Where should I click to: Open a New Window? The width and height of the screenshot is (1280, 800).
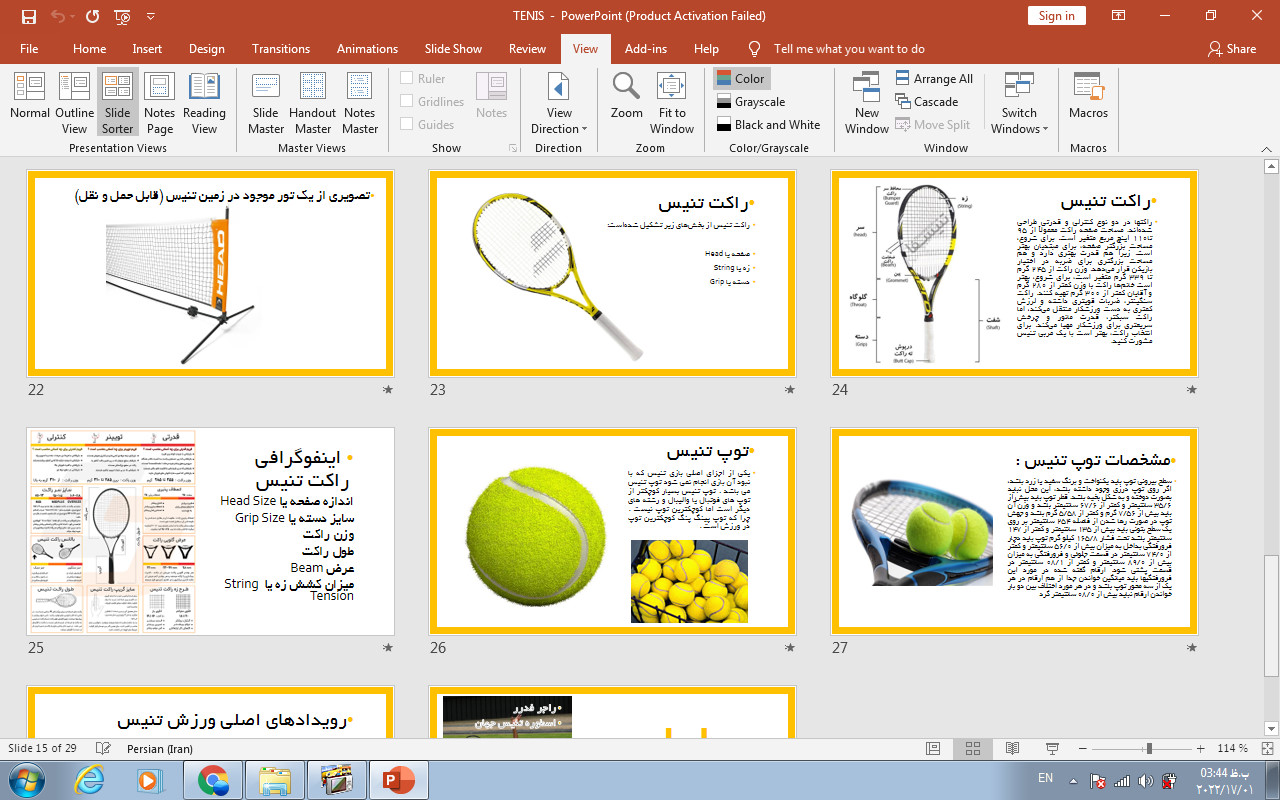point(866,101)
